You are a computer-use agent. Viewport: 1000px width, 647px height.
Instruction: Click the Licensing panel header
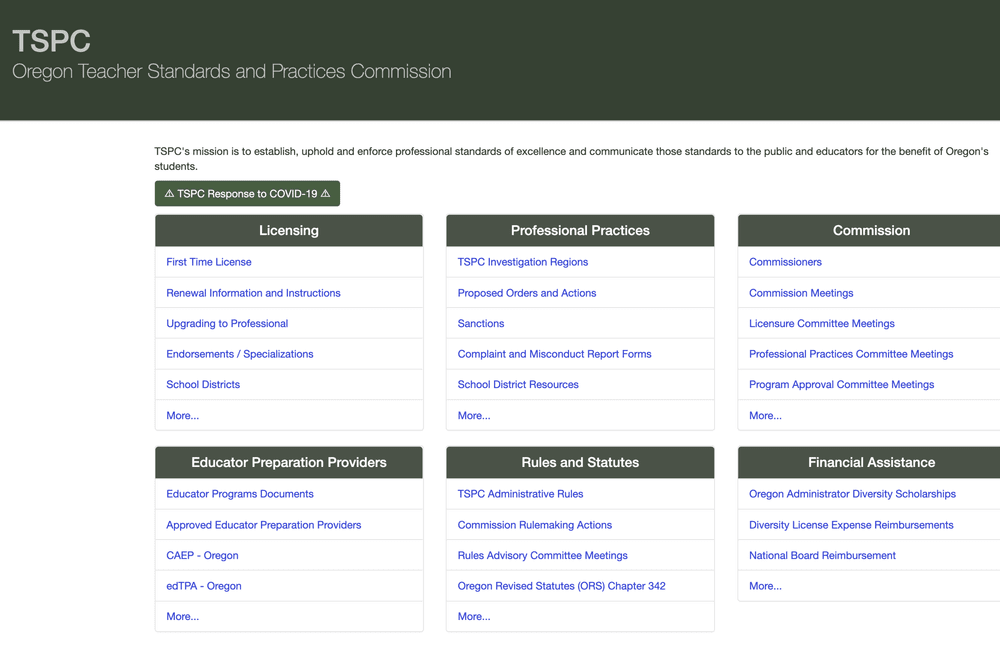point(289,231)
